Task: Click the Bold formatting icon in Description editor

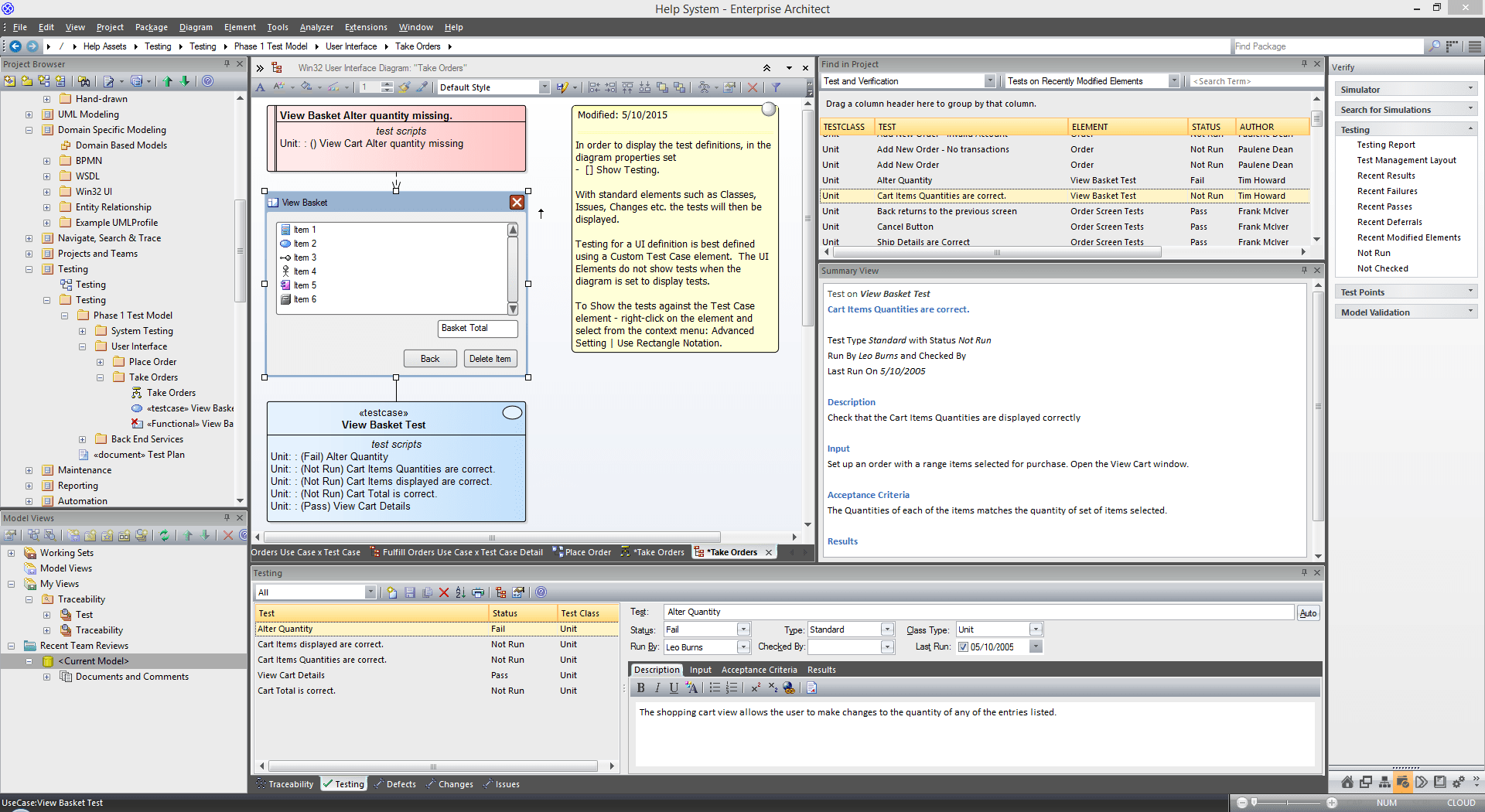Action: [x=640, y=687]
